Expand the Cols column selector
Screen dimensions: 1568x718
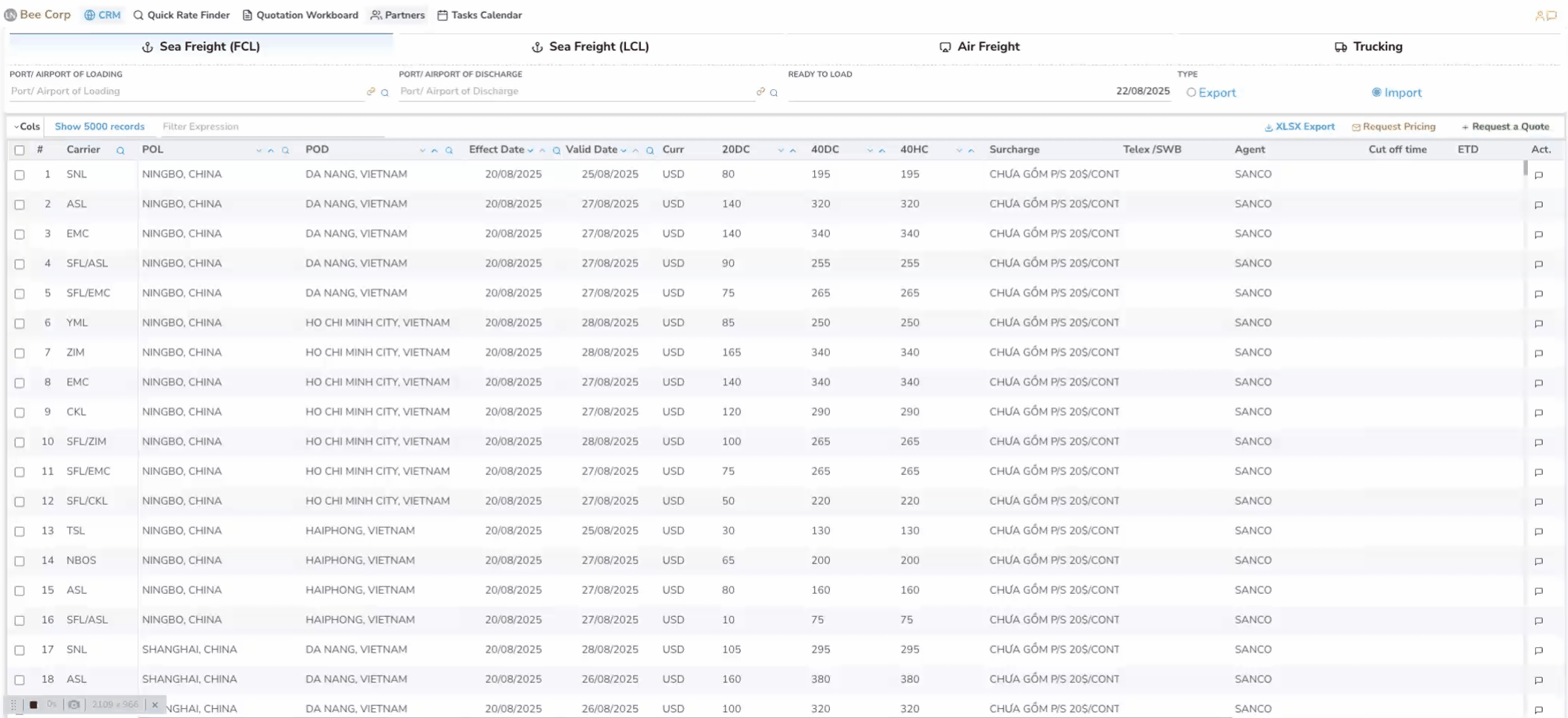(27, 127)
